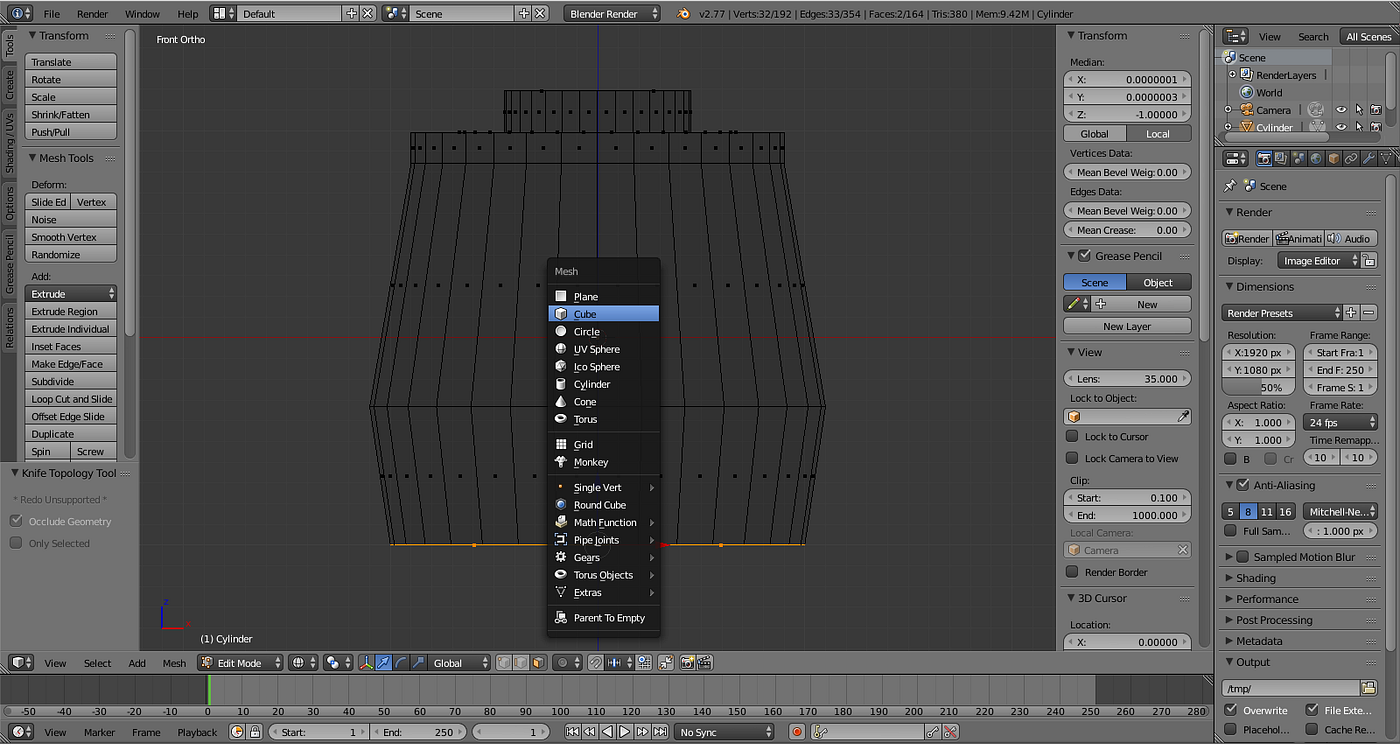Pick UV Sphere in the Mesh menu
1400x744 pixels.
[x=604, y=349]
